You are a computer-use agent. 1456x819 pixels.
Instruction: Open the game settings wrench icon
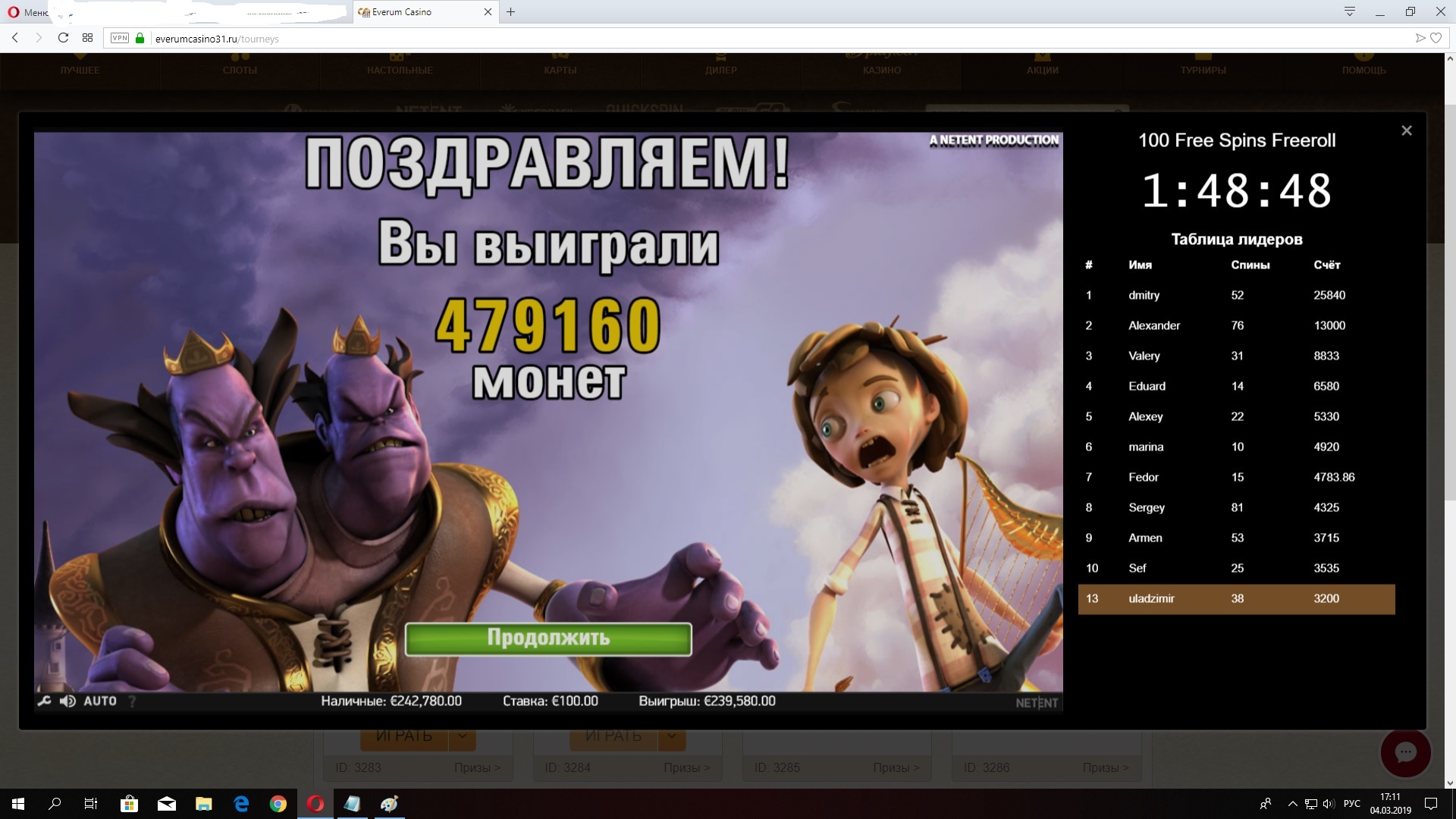click(44, 701)
